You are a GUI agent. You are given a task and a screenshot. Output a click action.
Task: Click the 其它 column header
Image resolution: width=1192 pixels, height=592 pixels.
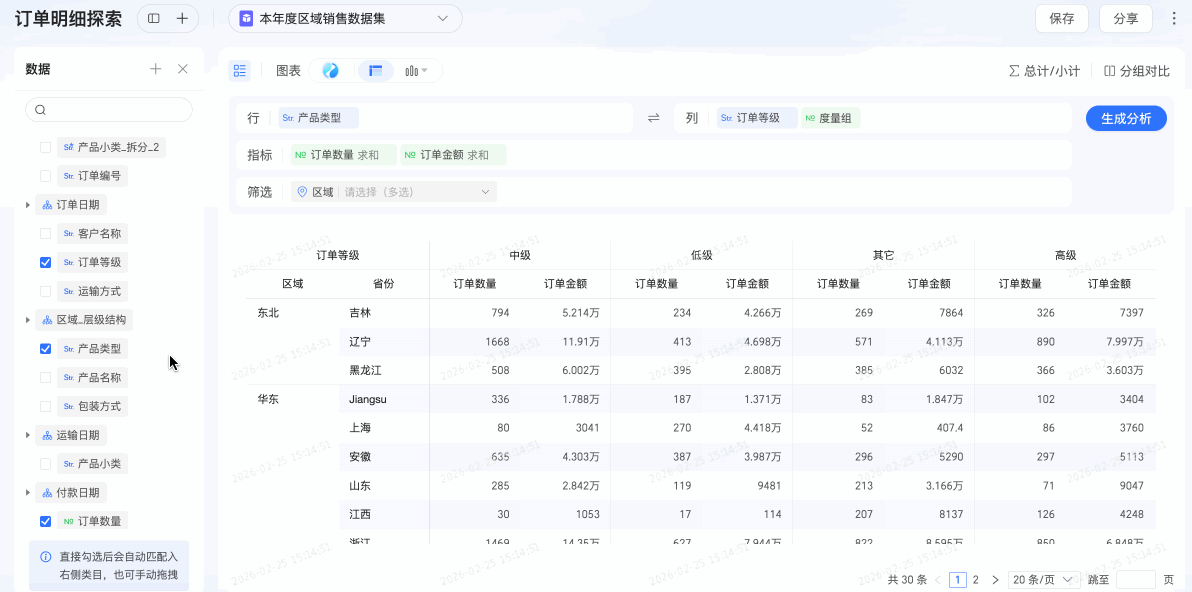click(883, 255)
